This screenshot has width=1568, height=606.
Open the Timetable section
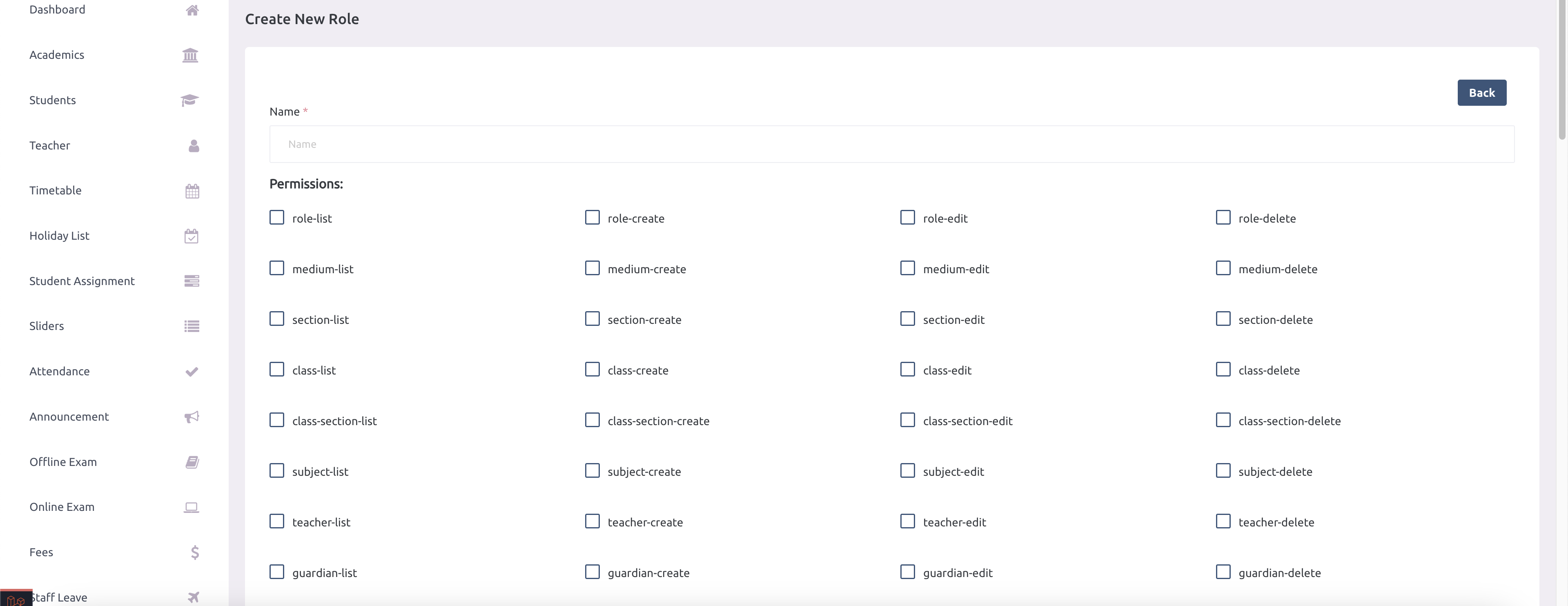click(x=54, y=190)
